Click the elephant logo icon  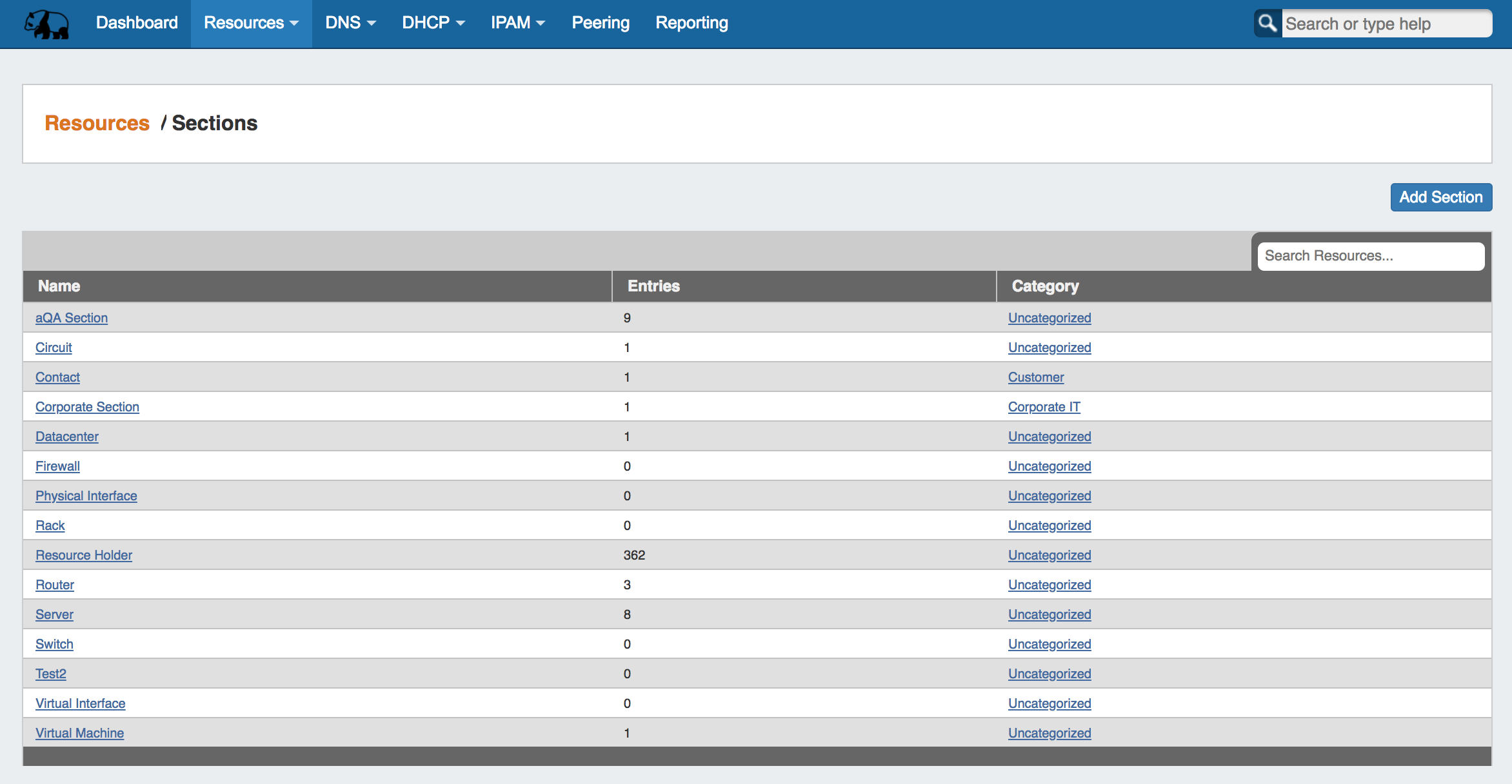click(46, 24)
